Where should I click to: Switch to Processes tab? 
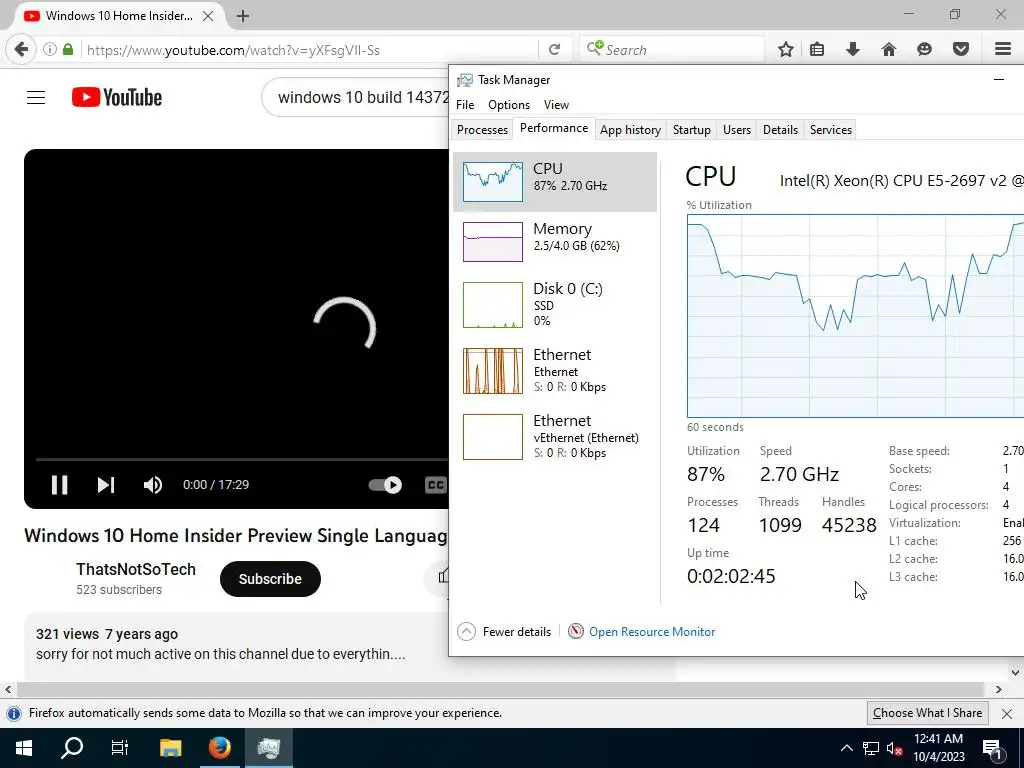tap(482, 129)
